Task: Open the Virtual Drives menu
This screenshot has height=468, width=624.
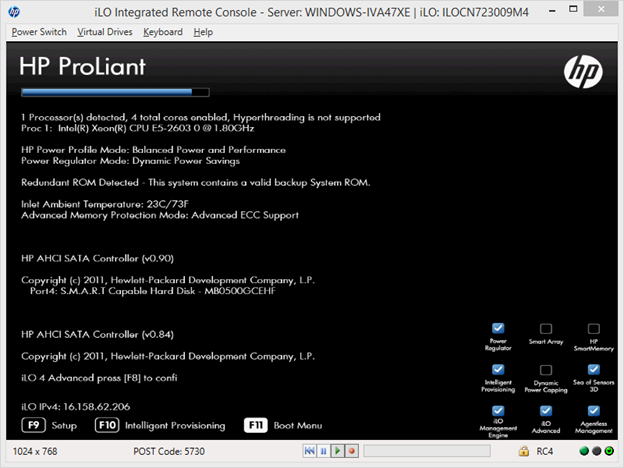Action: coord(105,32)
